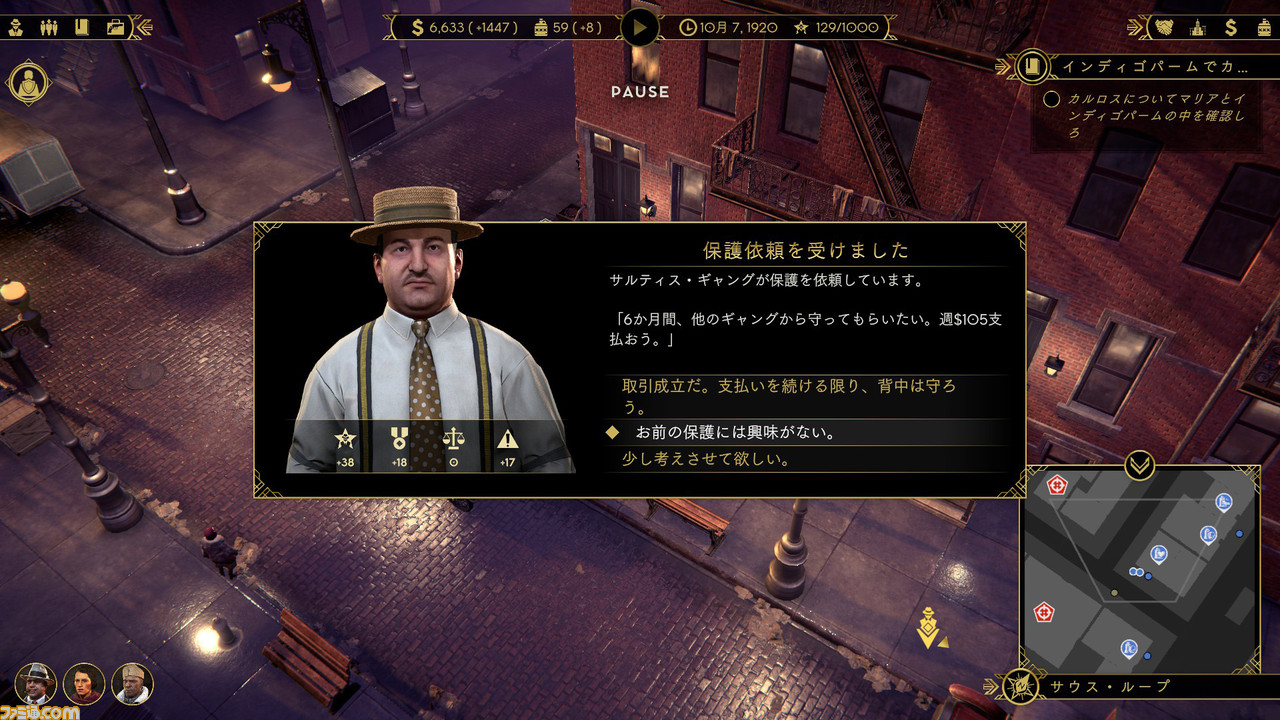Open the journal book icon in the top-left bar

click(x=82, y=26)
